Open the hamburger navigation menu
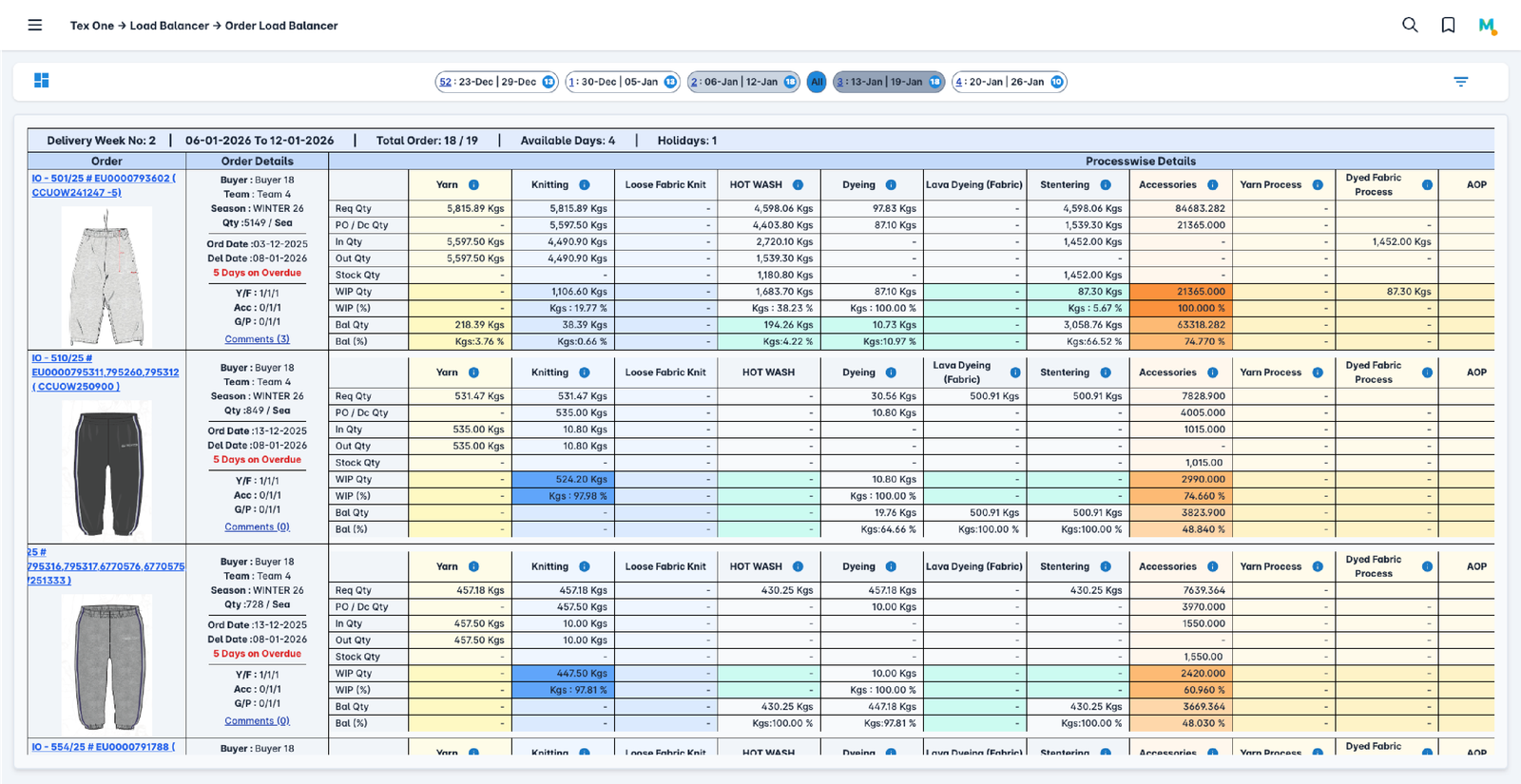Screen dimensions: 1521x784 35,26
